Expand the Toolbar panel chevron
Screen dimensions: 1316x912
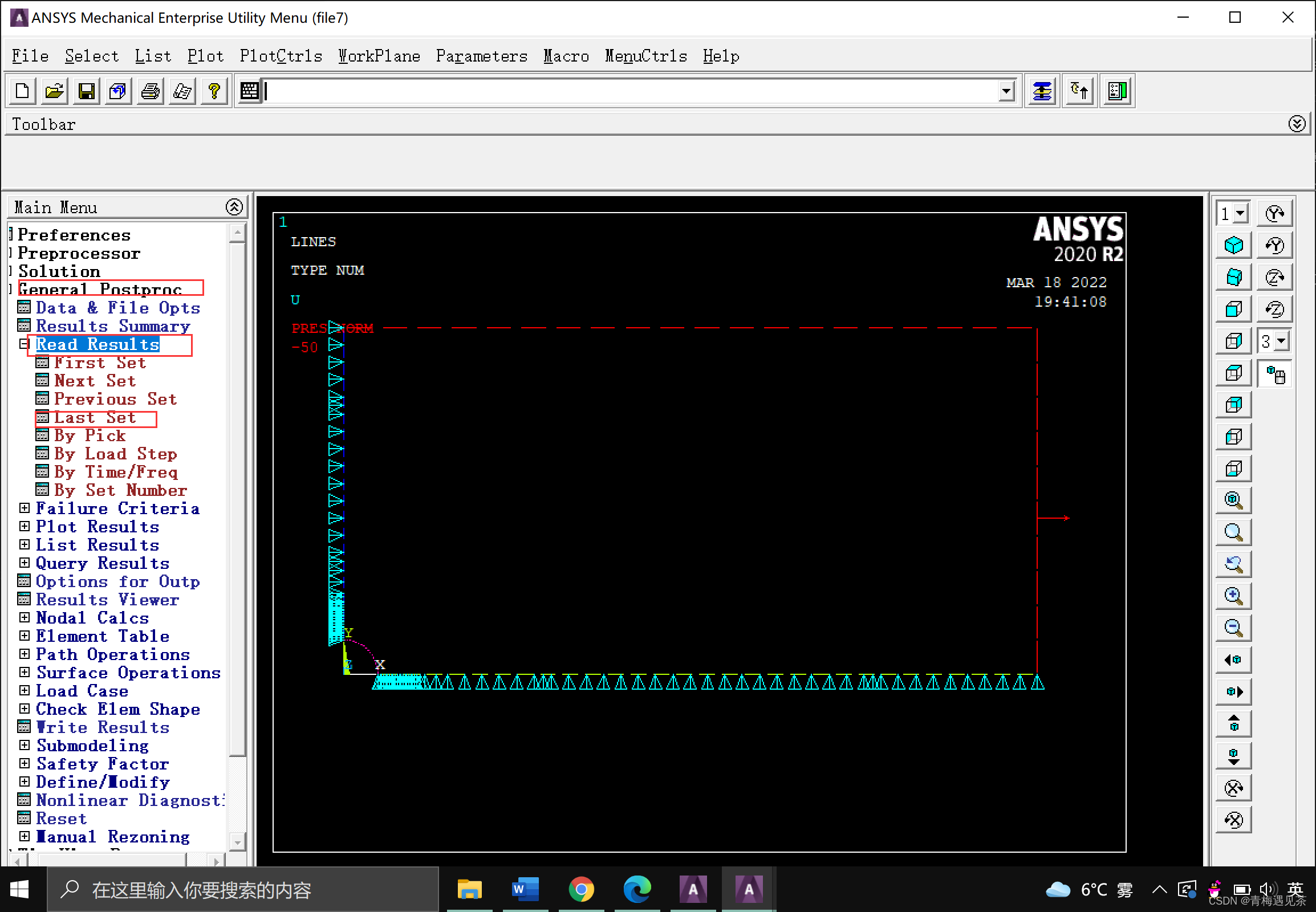click(x=1297, y=124)
